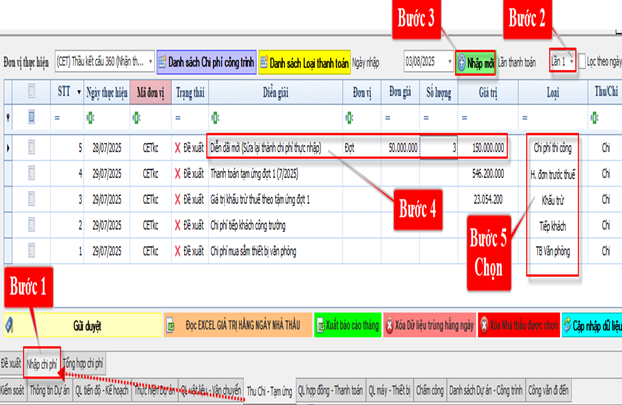Screen dimensions: 622x405
Task: Click red X status icon in row 5
Action: 177,146
